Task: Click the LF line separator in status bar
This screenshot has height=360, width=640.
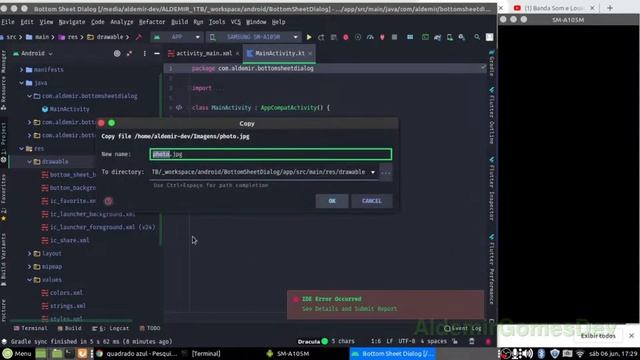Action: click(389, 341)
